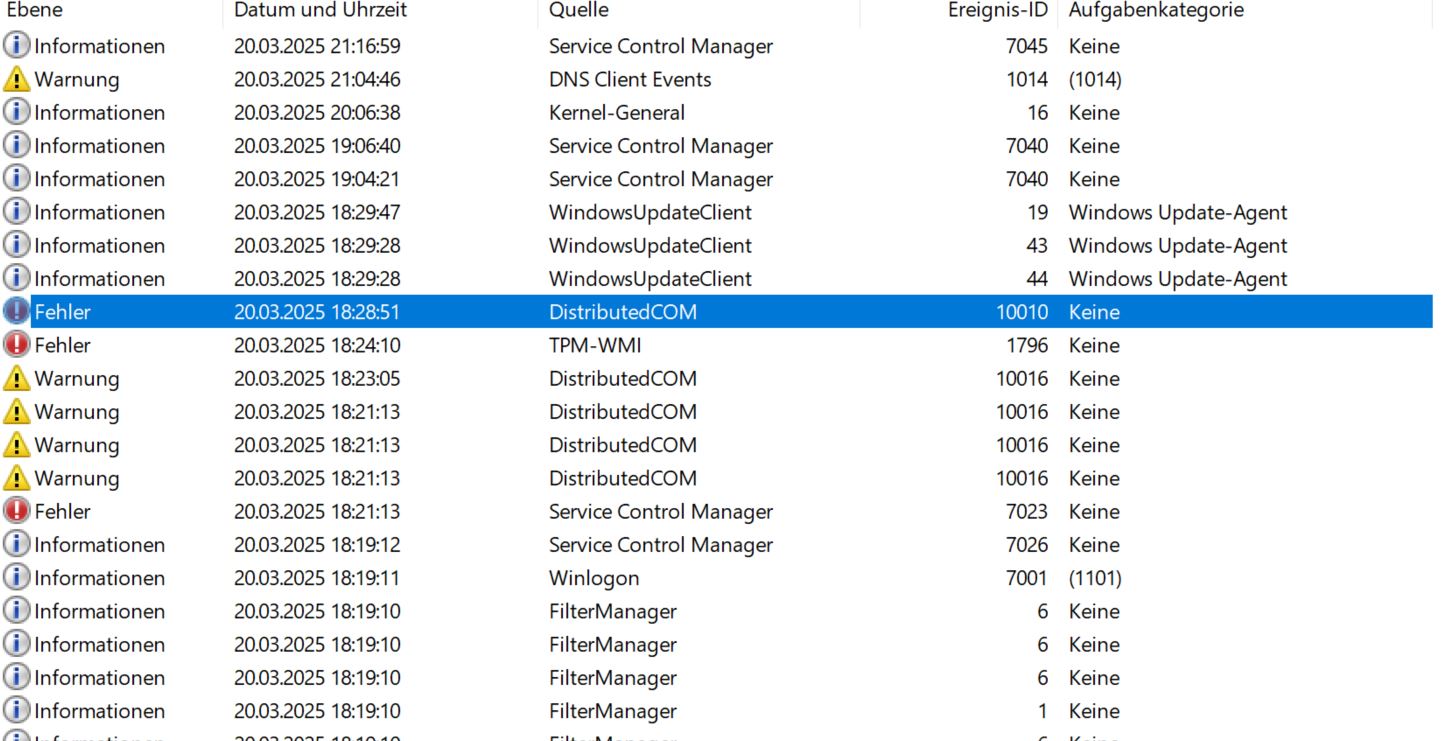Click the info icon of Kernel-General row

coord(16,112)
